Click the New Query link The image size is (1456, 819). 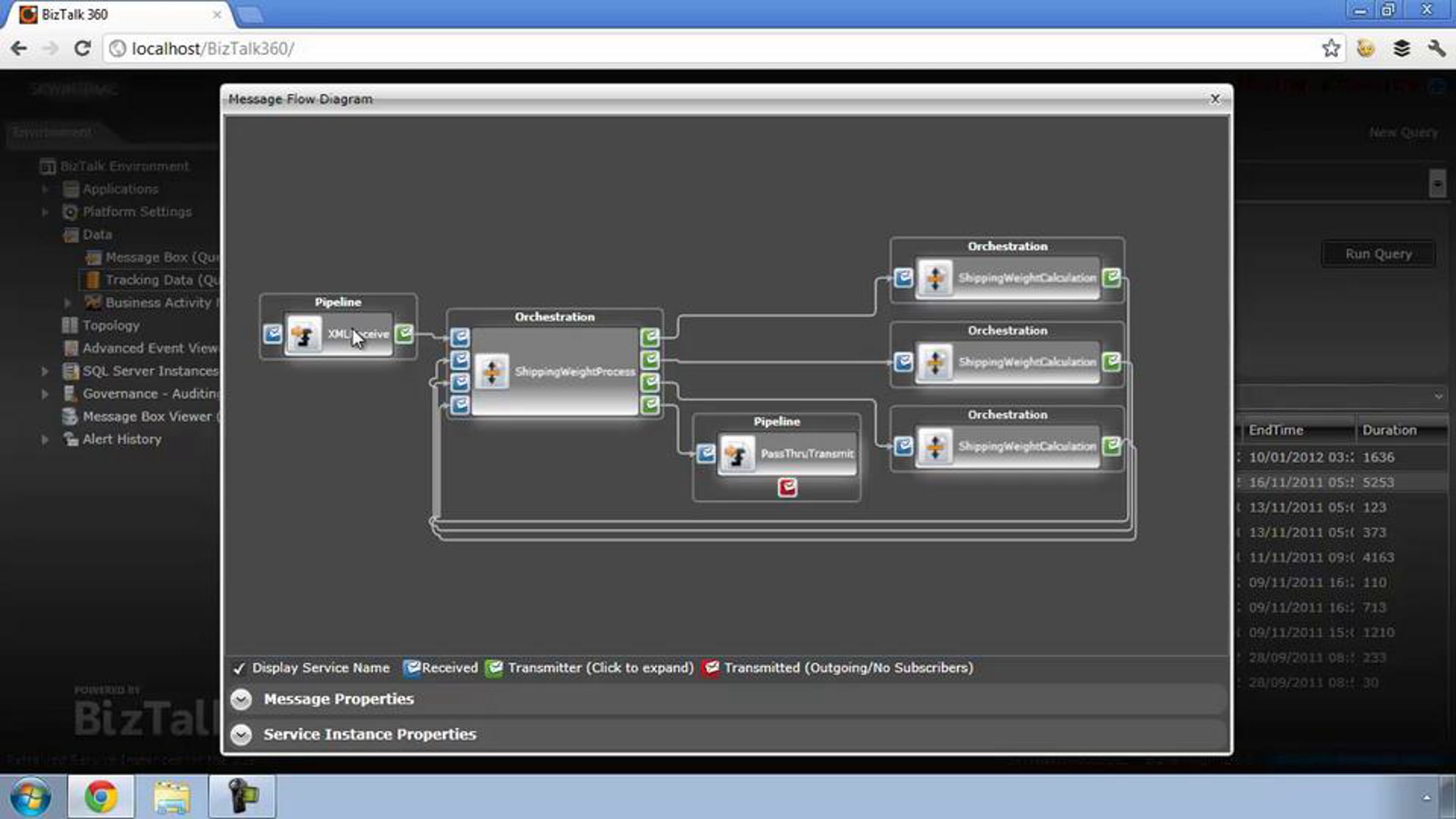tap(1403, 132)
